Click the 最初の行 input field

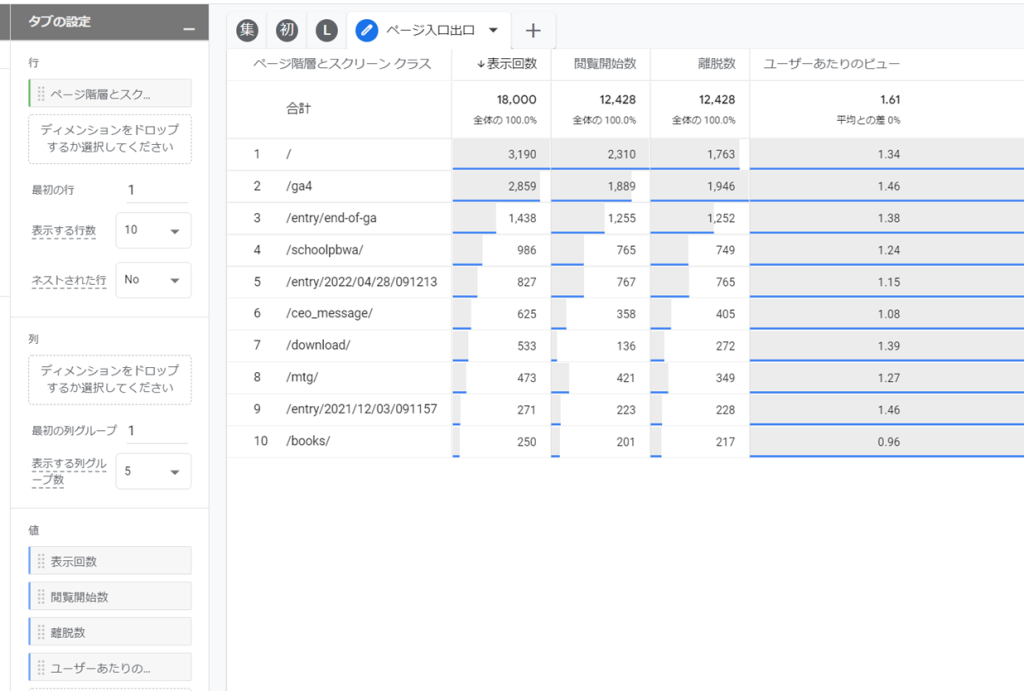point(157,190)
